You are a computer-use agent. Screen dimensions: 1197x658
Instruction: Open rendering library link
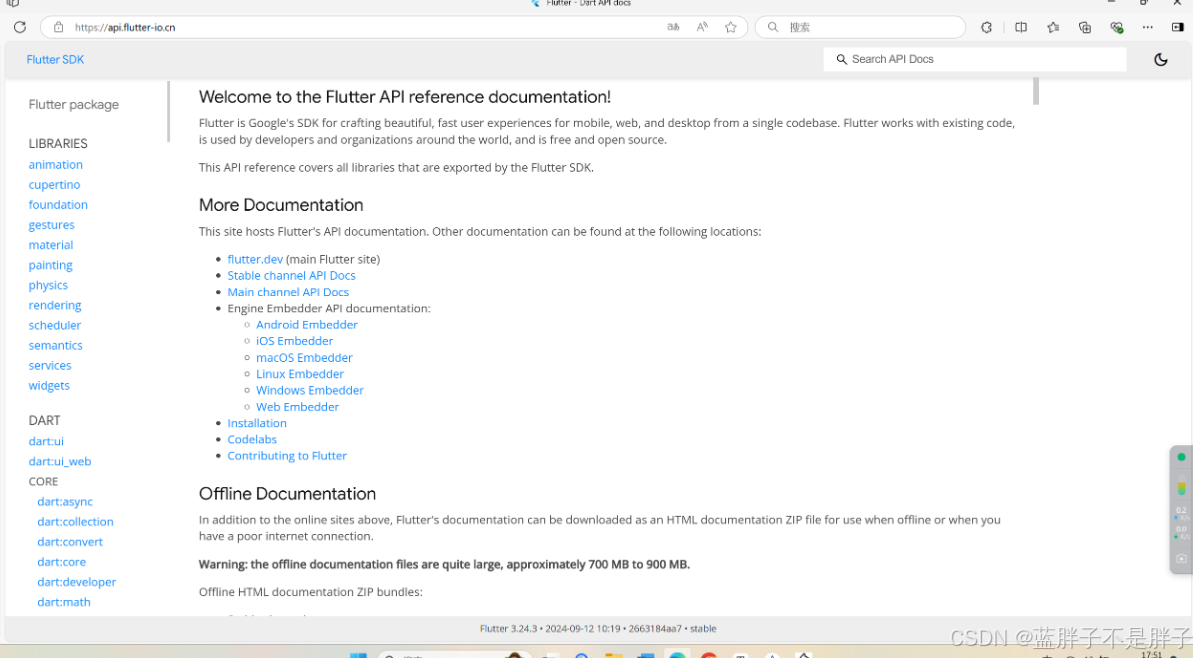coord(55,305)
